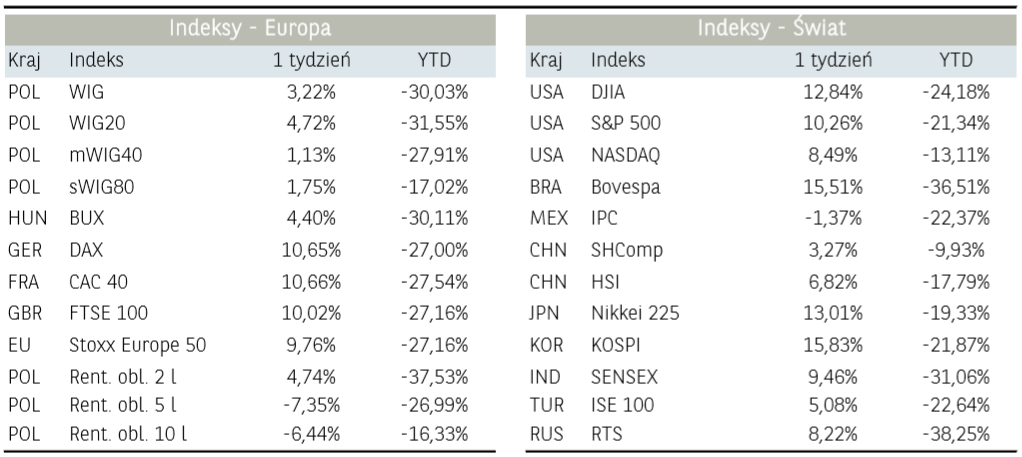
Task: Click the Rent. obl. 10 l row label
Action: (130, 434)
